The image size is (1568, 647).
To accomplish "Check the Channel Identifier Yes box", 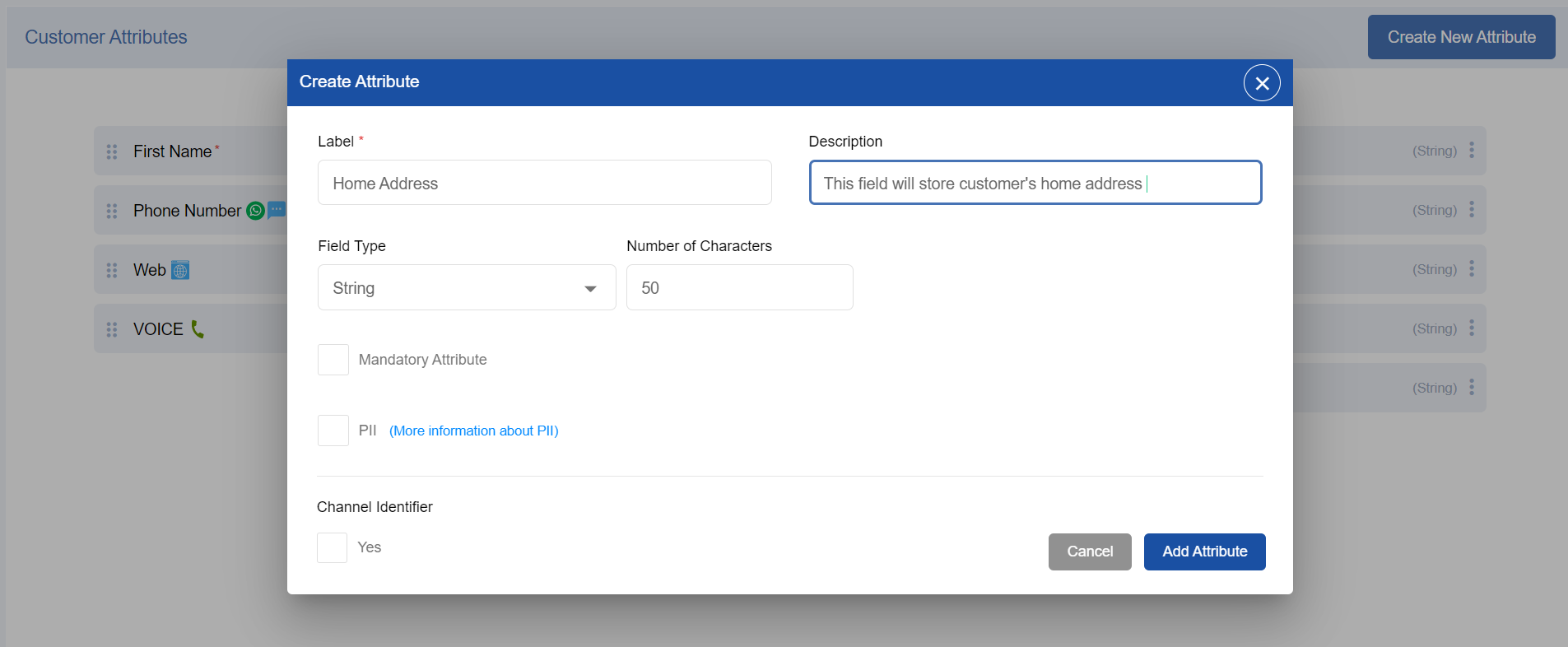I will [333, 547].
